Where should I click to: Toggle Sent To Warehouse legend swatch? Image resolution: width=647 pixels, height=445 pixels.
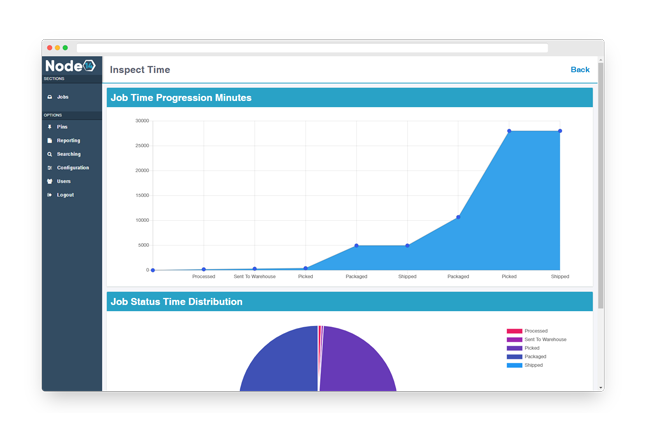coord(514,339)
